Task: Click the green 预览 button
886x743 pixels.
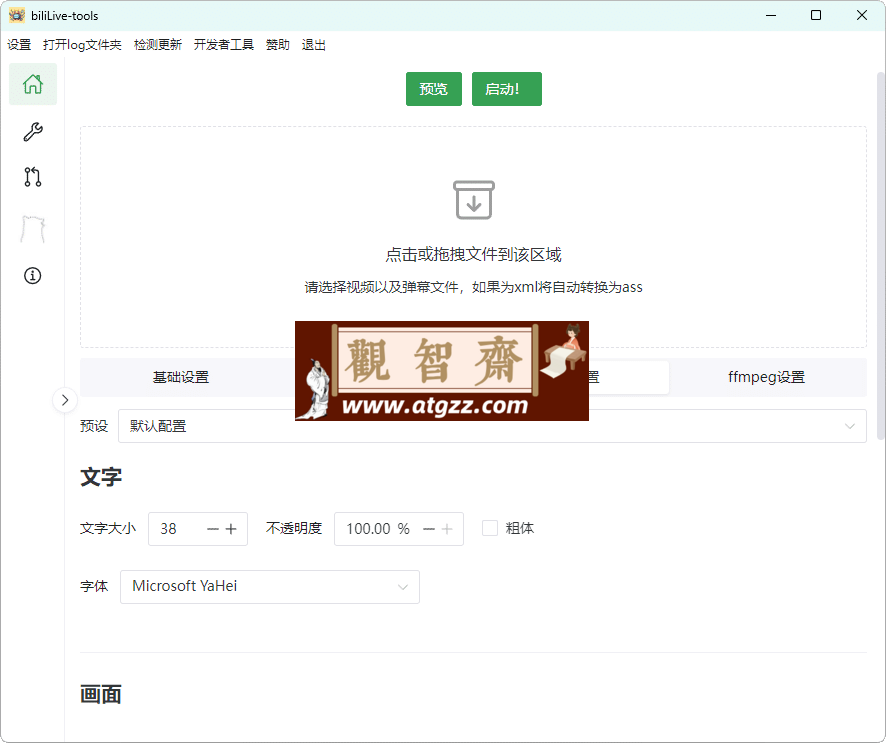Action: click(x=433, y=89)
